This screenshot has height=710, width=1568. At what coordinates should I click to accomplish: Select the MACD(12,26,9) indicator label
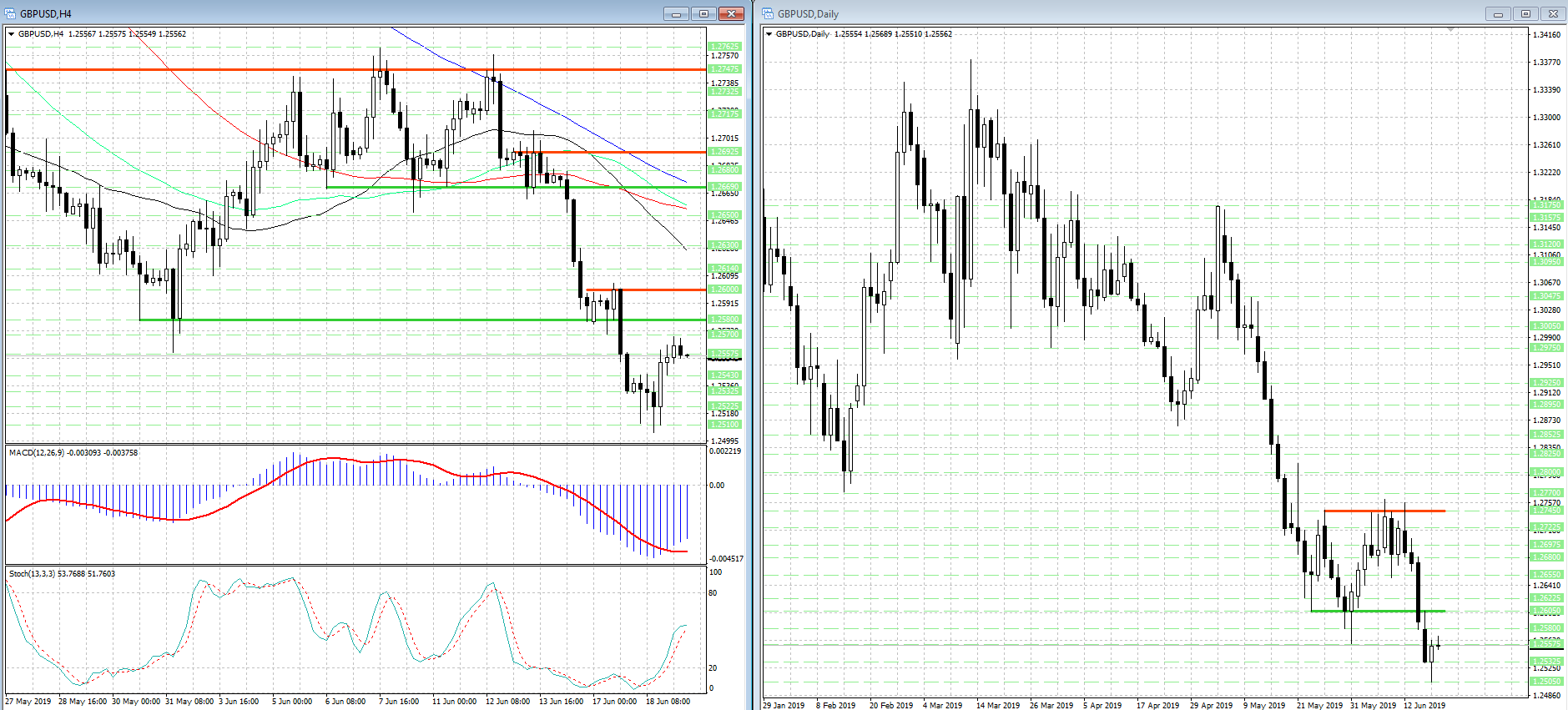(x=73, y=452)
